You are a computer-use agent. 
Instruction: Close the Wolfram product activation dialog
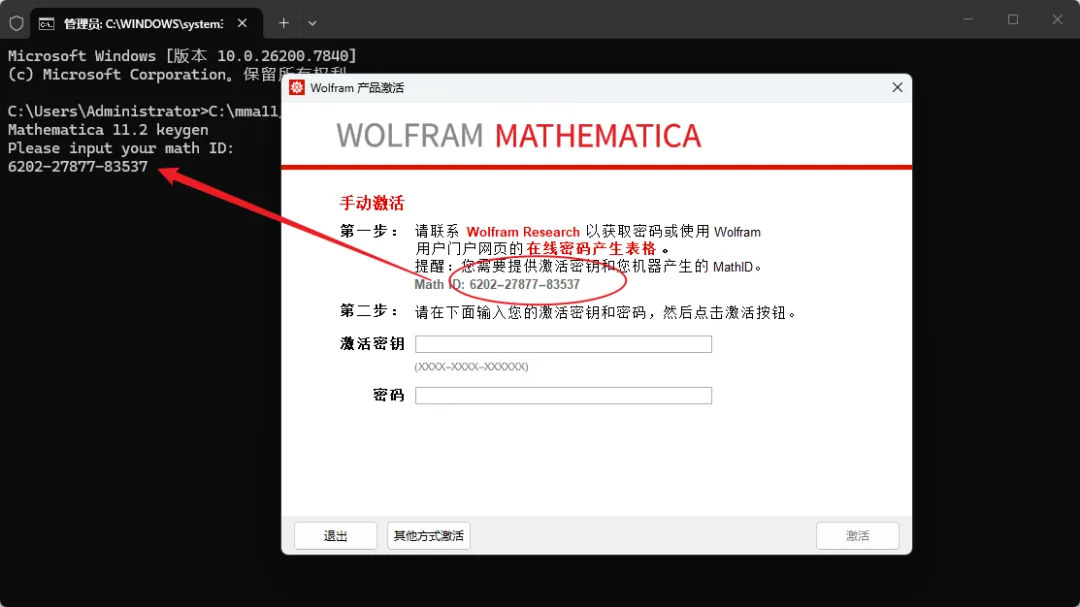pos(897,88)
